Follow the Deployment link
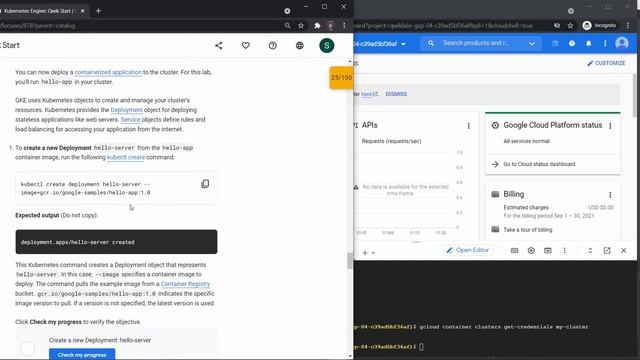The width and height of the screenshot is (640, 360). (x=127, y=110)
